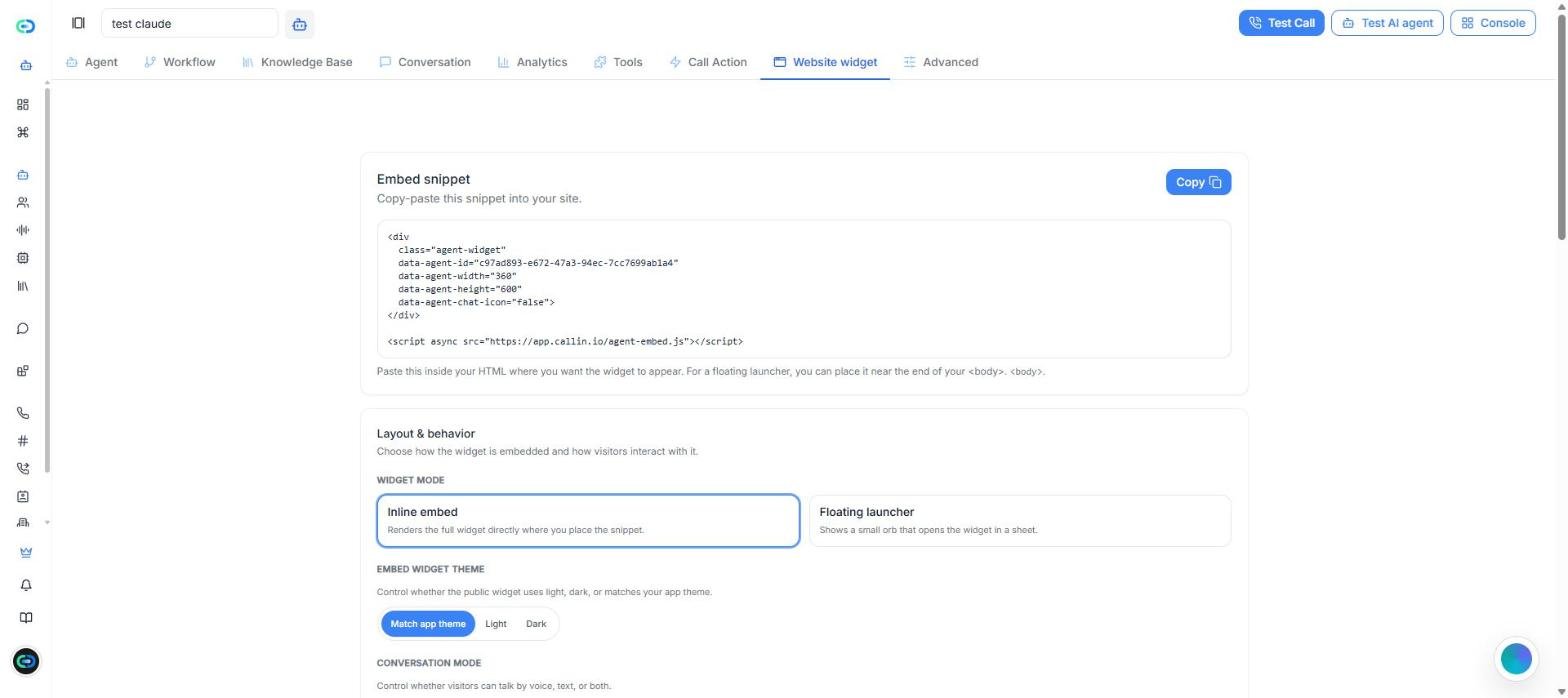The image size is (1568, 698).
Task: Open the highlighted AI agents robot icon
Action: [23, 175]
